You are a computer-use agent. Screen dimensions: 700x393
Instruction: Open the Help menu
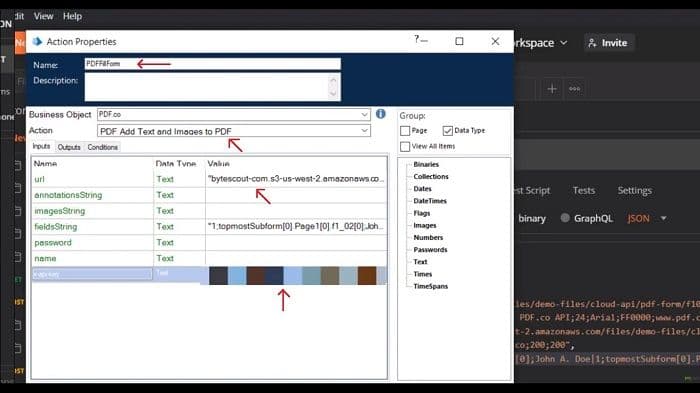pyautogui.click(x=72, y=16)
